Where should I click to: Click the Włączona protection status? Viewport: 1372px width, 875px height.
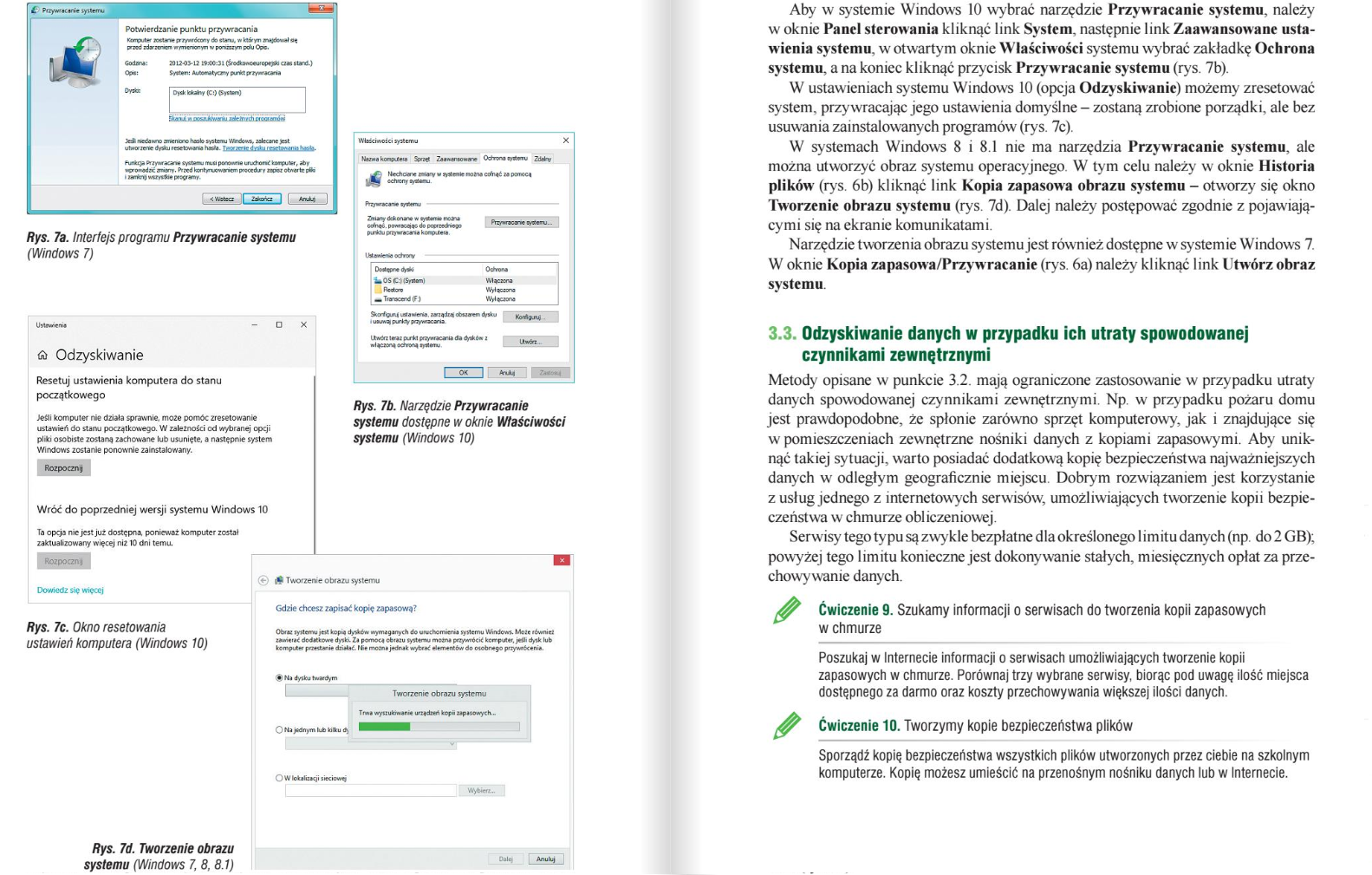[x=499, y=281]
